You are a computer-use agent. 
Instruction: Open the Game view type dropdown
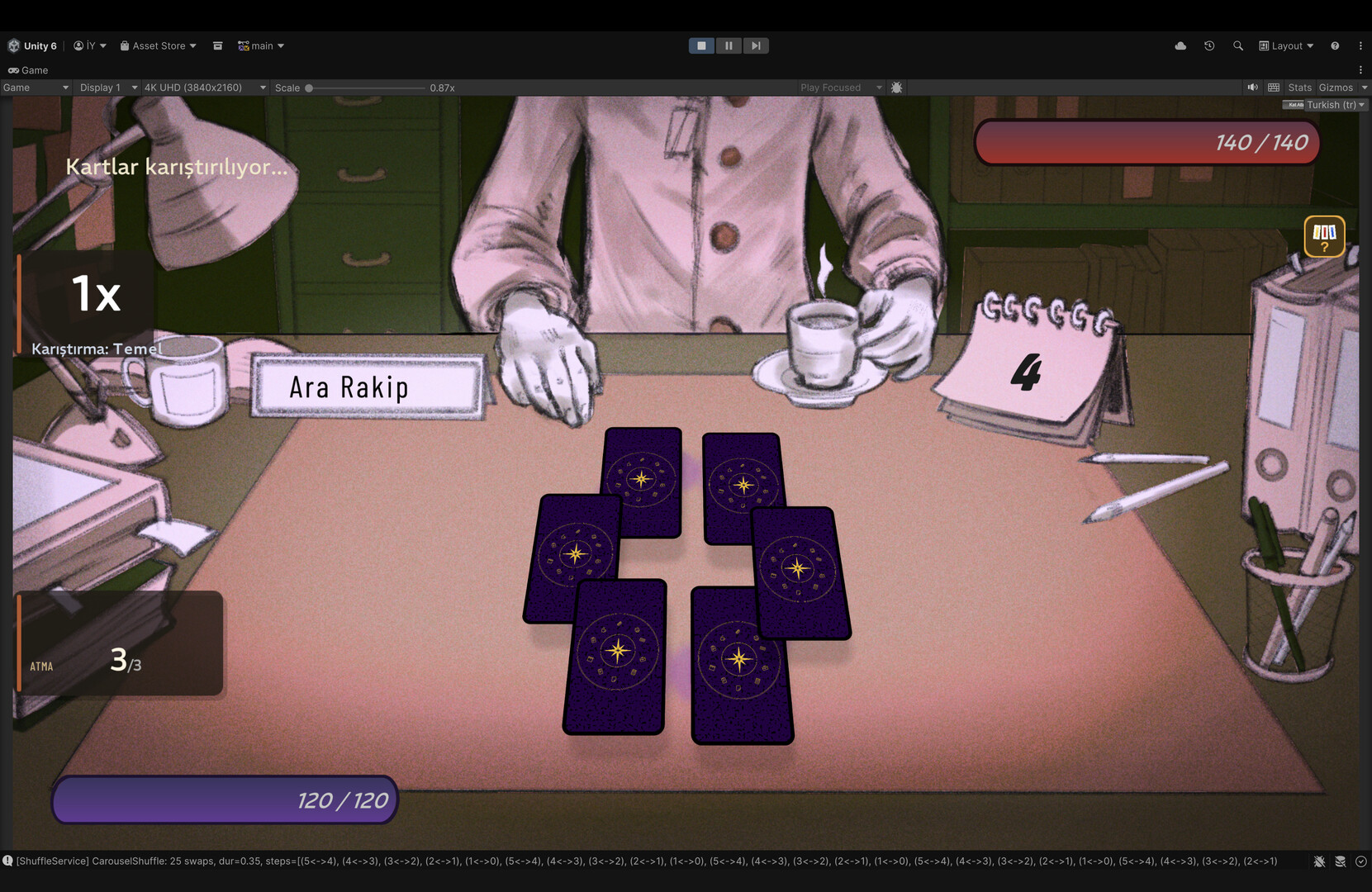[36, 88]
